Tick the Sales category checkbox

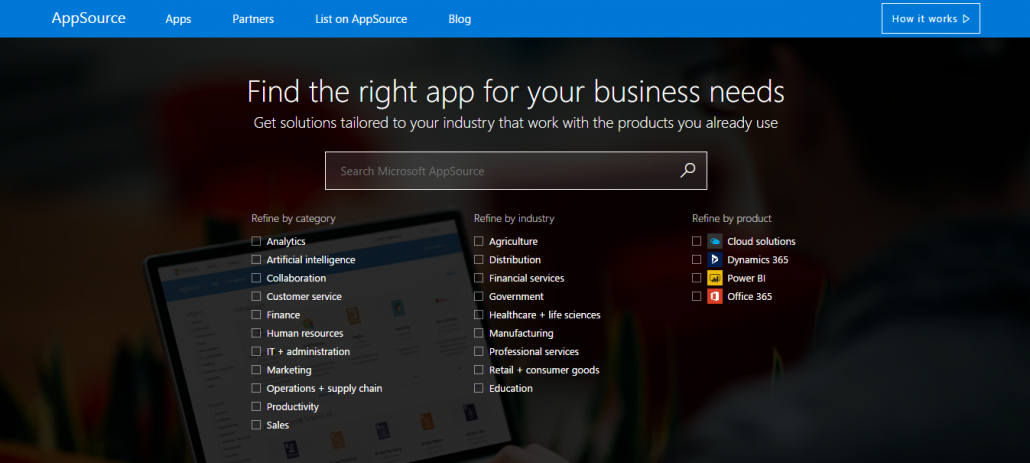coord(256,425)
